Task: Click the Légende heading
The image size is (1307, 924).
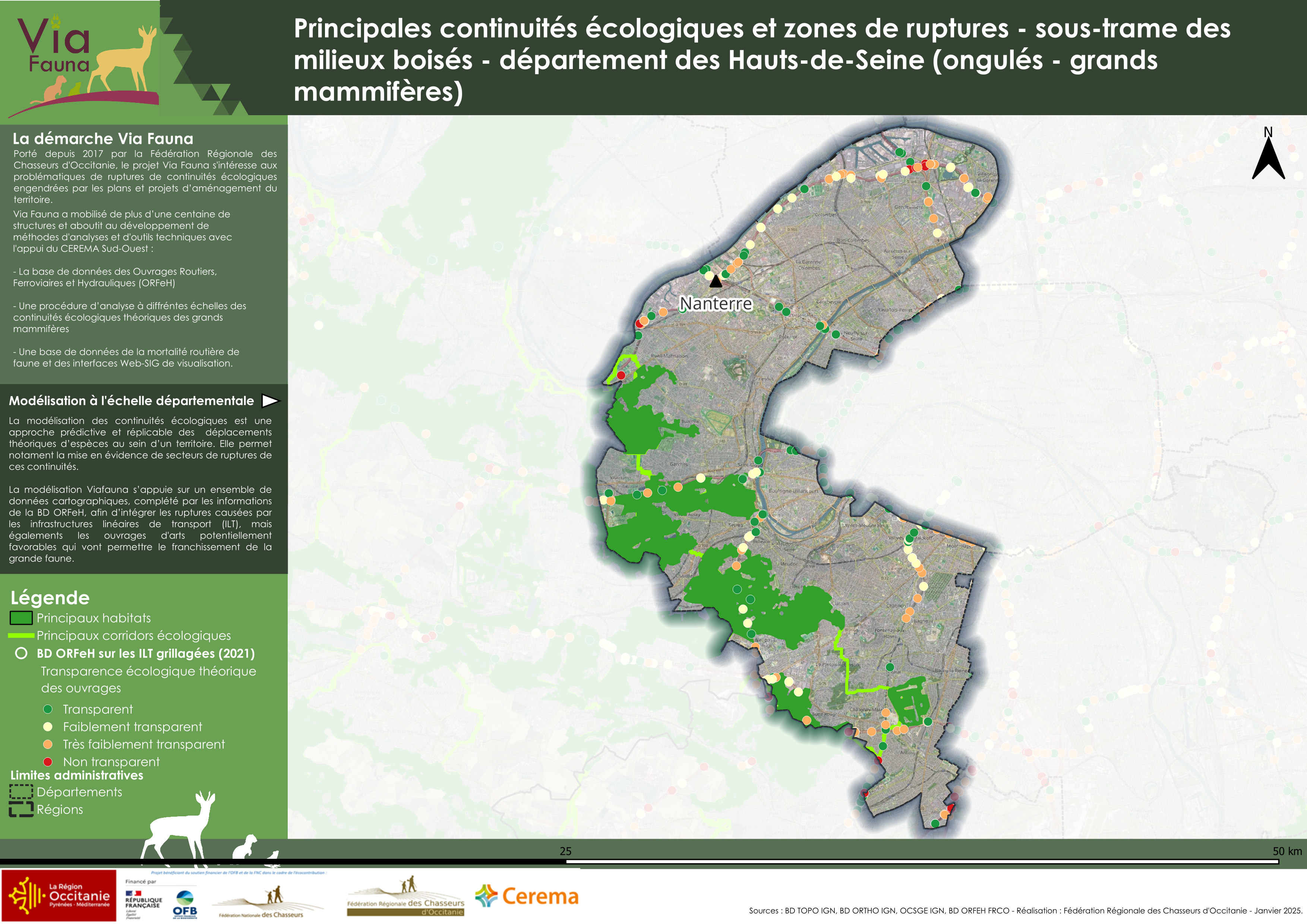Action: click(x=50, y=597)
